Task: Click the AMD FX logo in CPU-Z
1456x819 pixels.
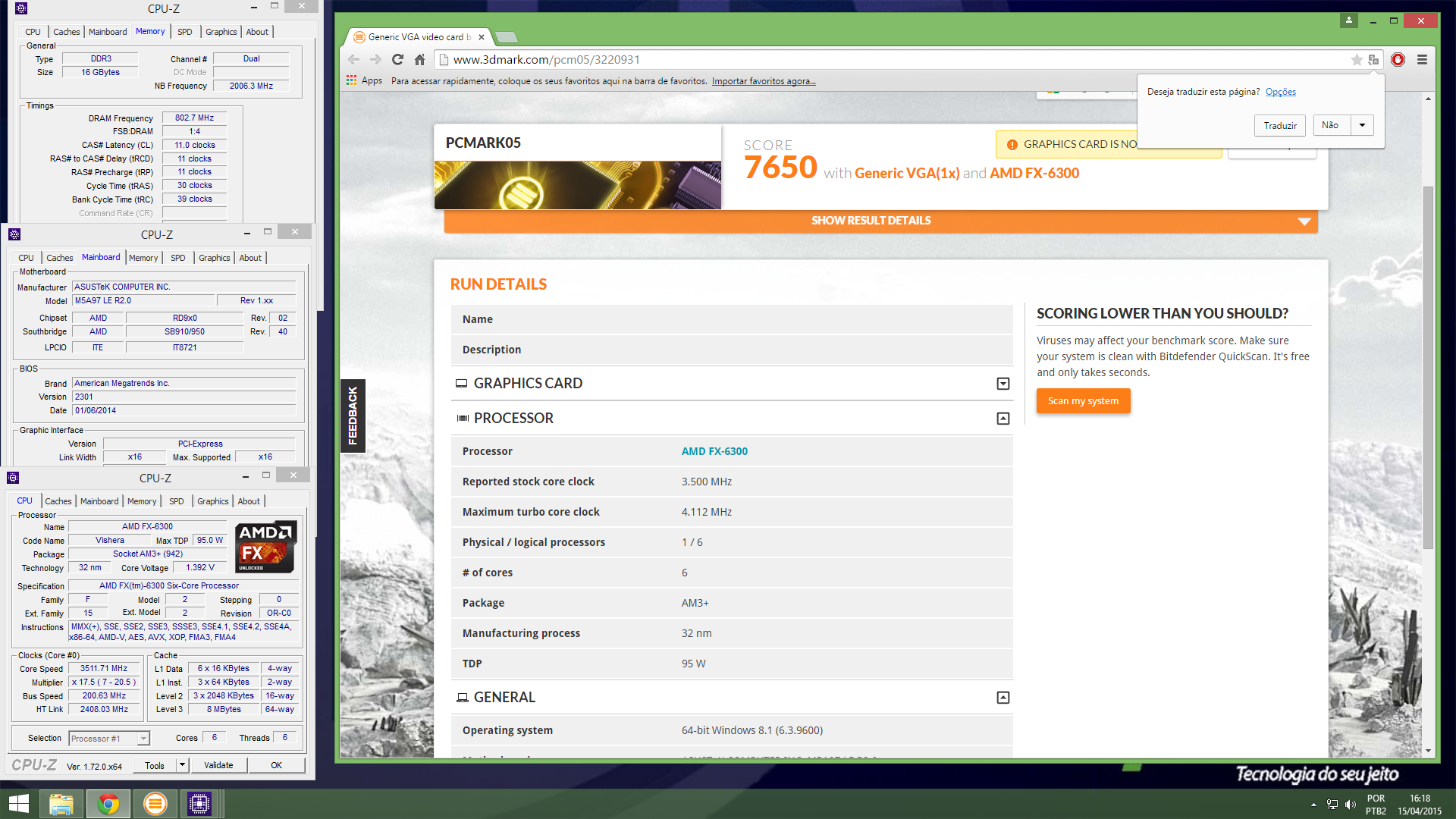Action: (x=265, y=546)
